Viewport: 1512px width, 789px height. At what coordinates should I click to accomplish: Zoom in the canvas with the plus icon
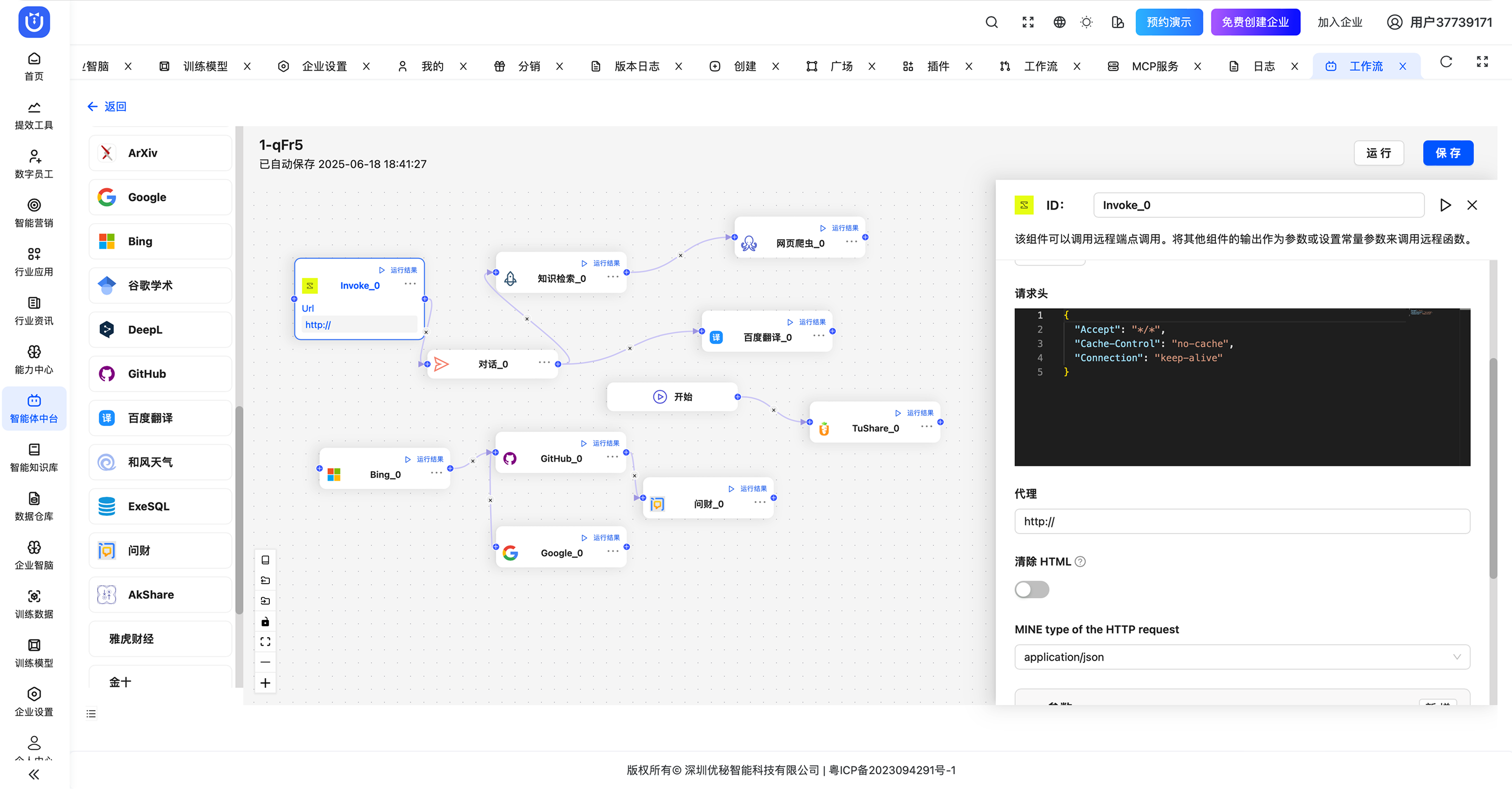[265, 683]
